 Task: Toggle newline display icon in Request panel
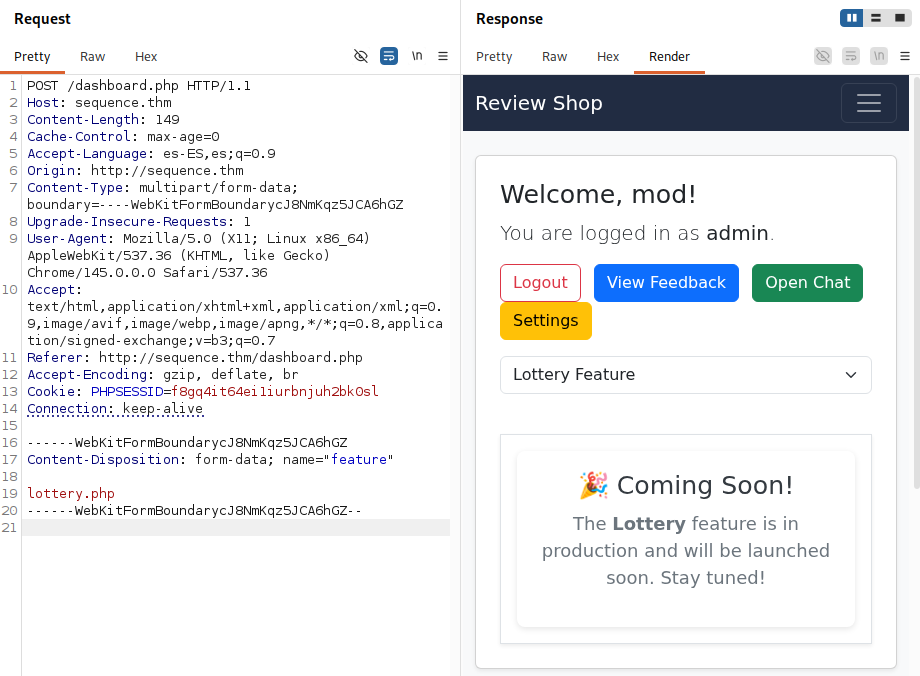(x=417, y=56)
